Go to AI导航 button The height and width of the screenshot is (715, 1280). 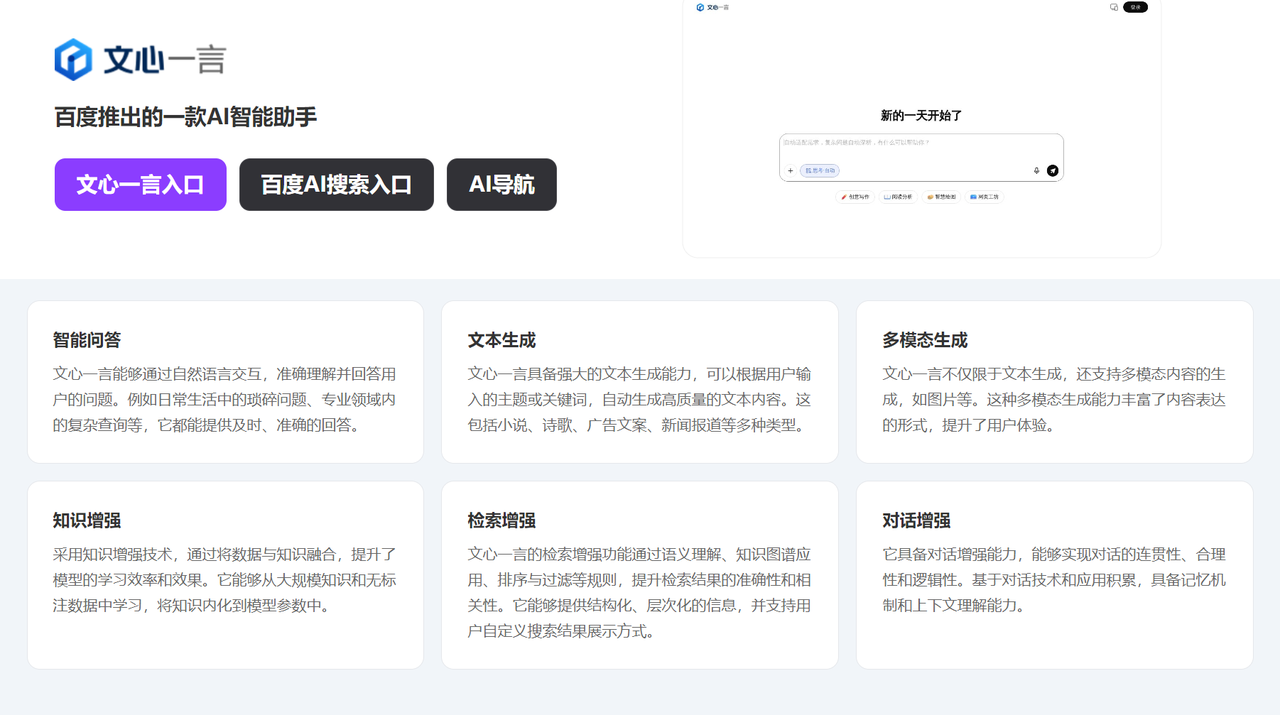(502, 185)
